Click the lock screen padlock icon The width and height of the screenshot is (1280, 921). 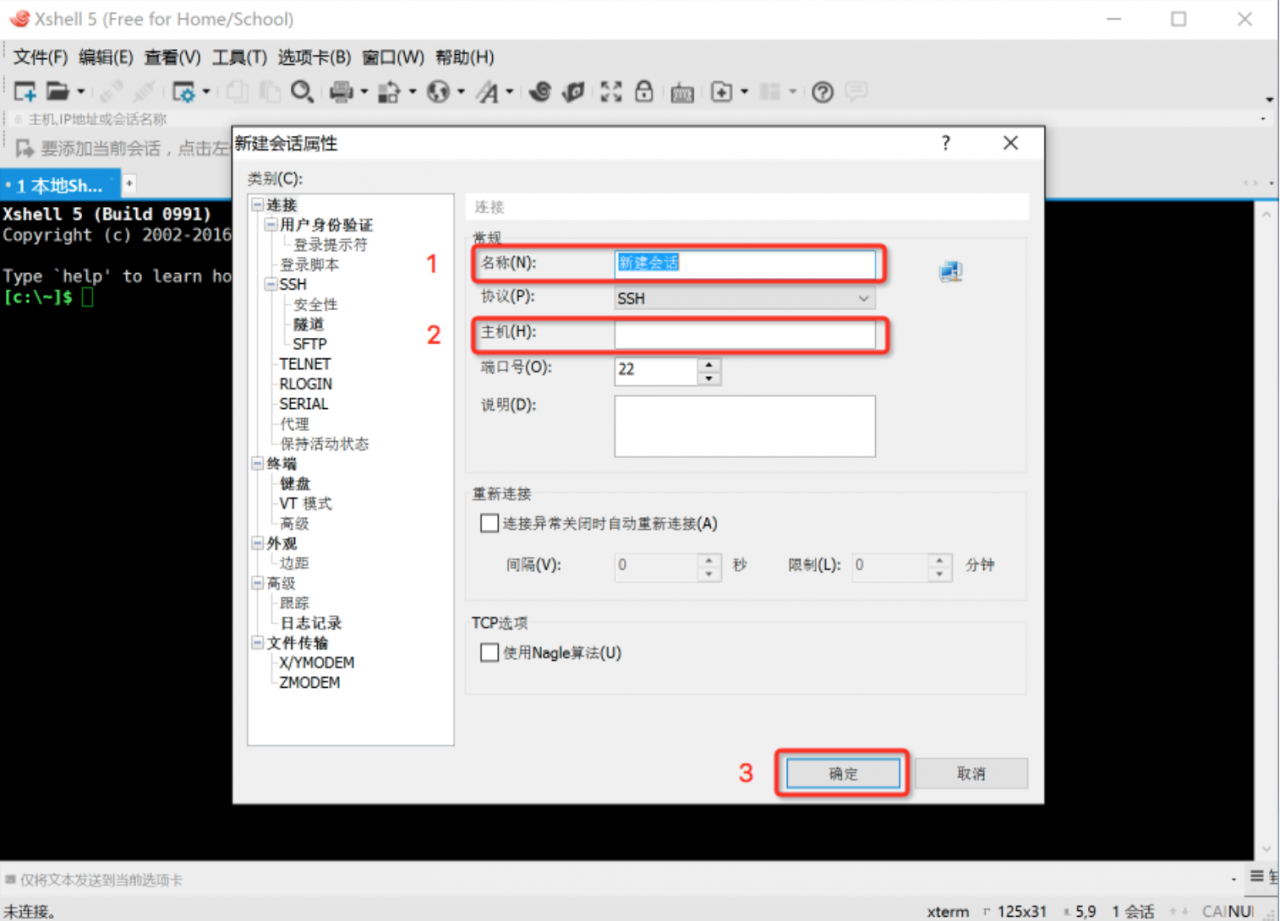[644, 91]
